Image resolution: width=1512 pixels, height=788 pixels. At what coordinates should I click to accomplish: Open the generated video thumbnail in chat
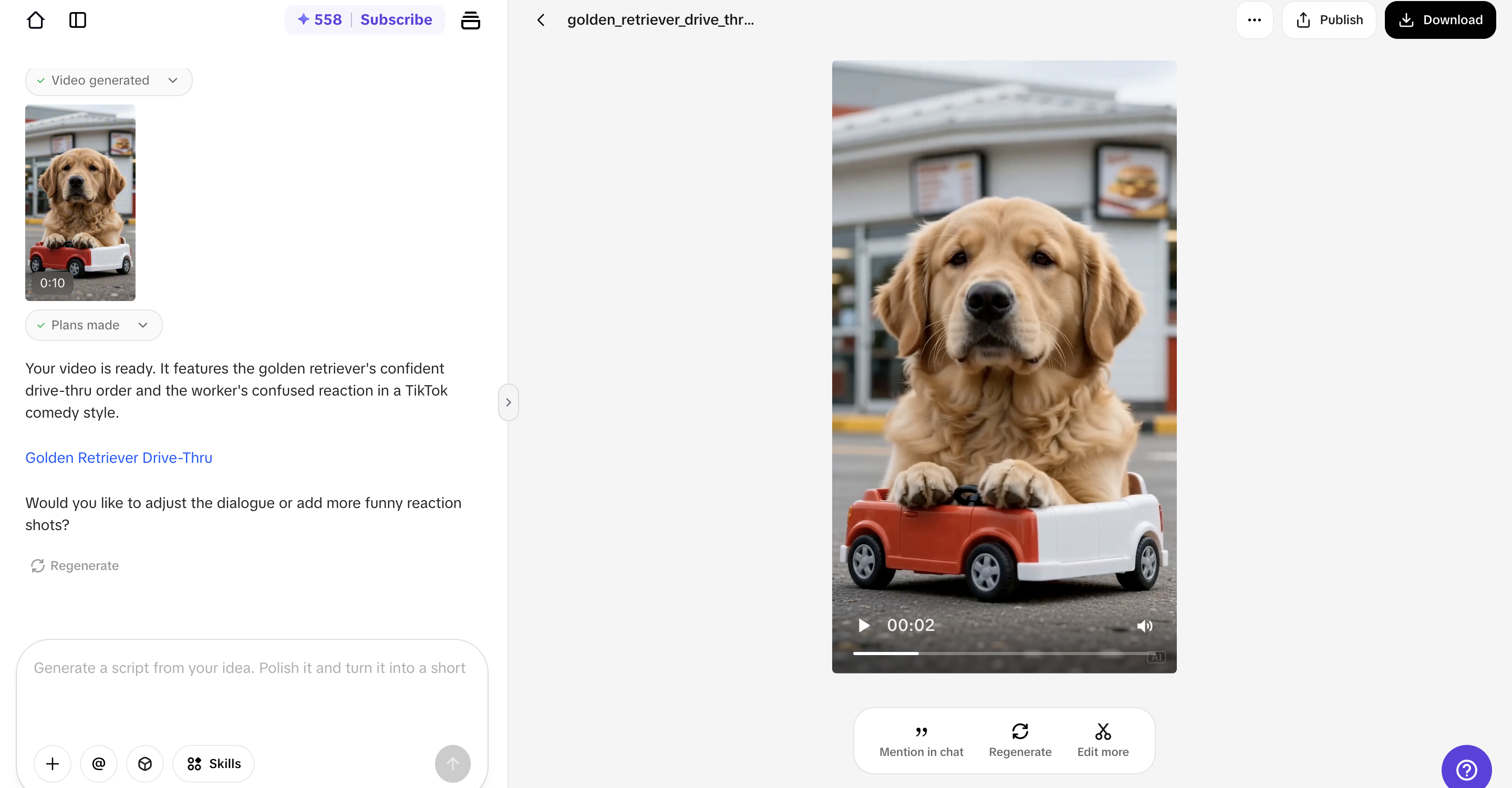(x=80, y=202)
